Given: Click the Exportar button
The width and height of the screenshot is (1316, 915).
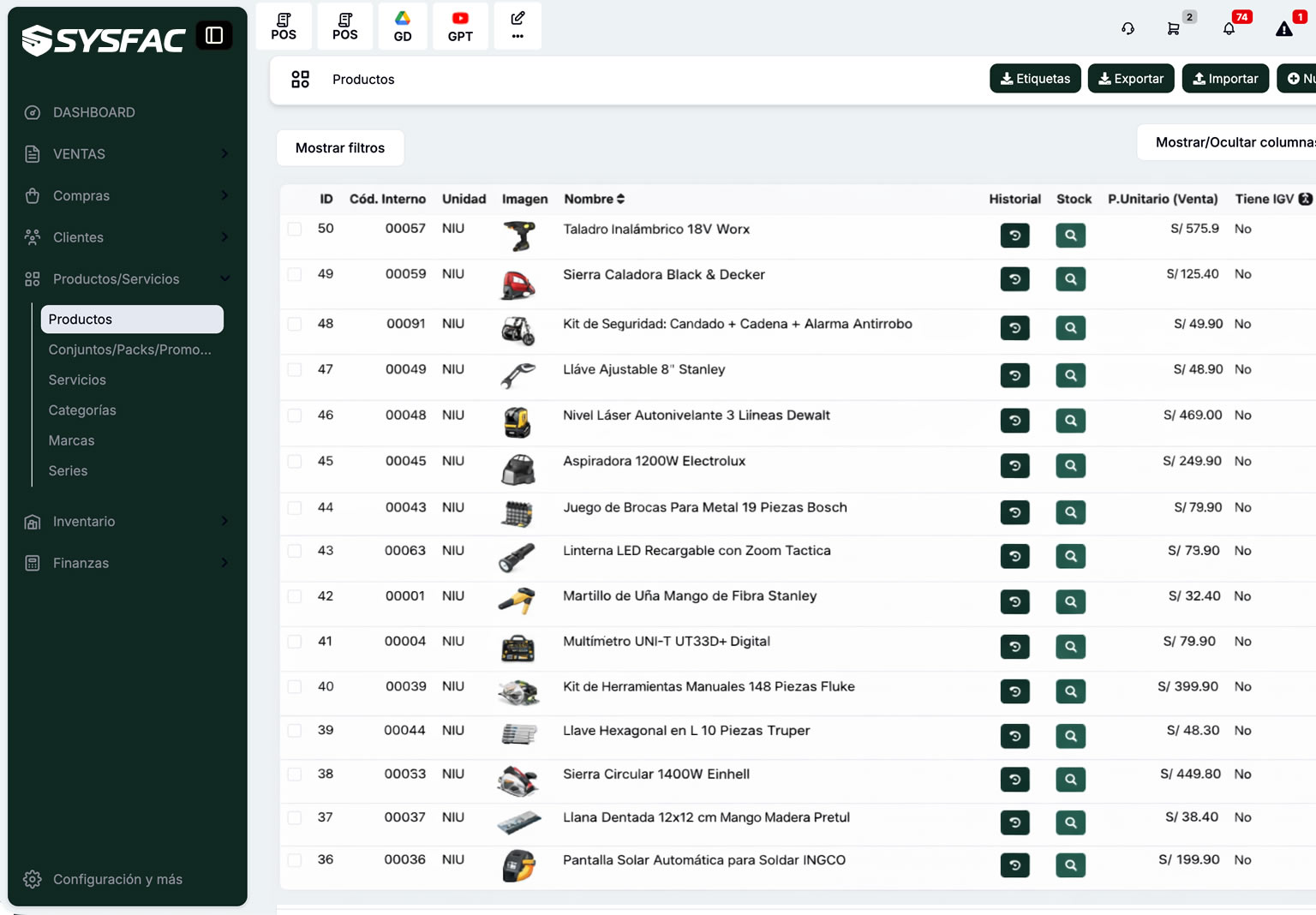Looking at the screenshot, I should tap(1130, 79).
